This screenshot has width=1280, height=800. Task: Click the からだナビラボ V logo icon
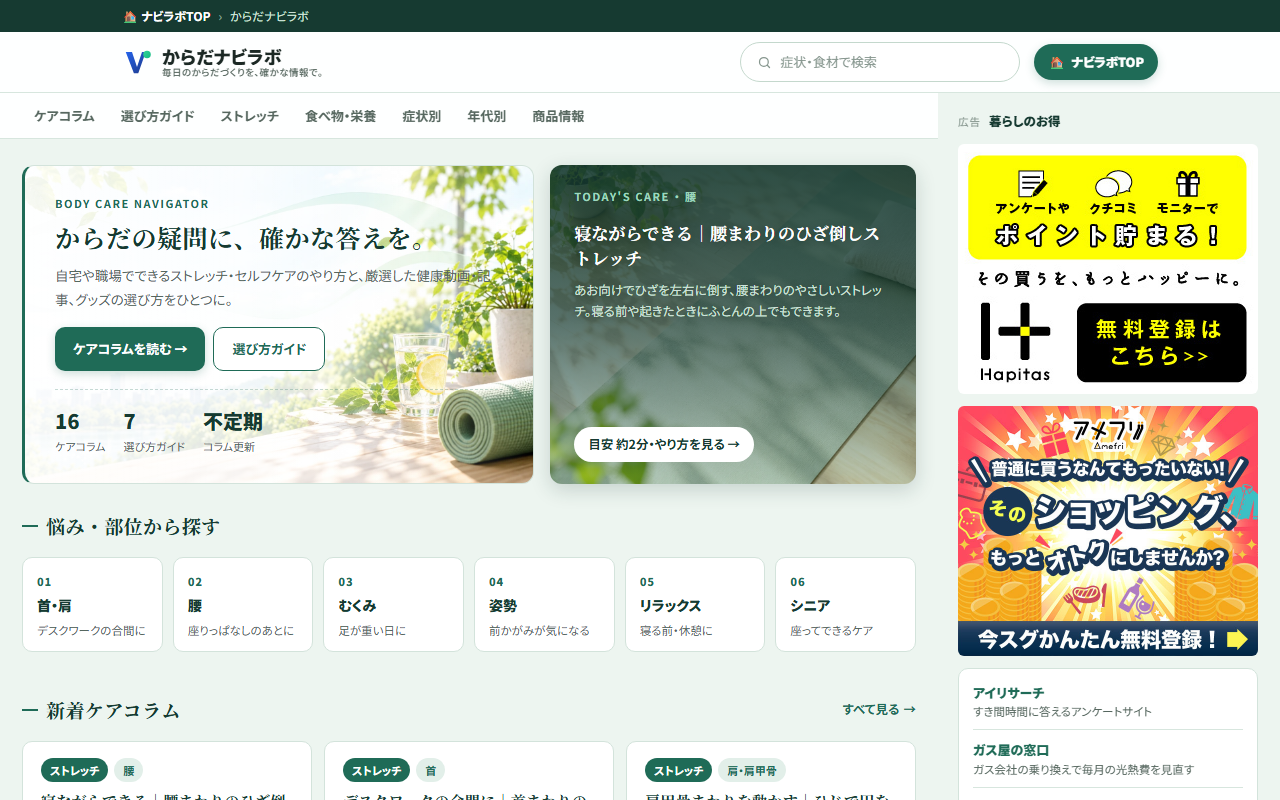[x=138, y=62]
